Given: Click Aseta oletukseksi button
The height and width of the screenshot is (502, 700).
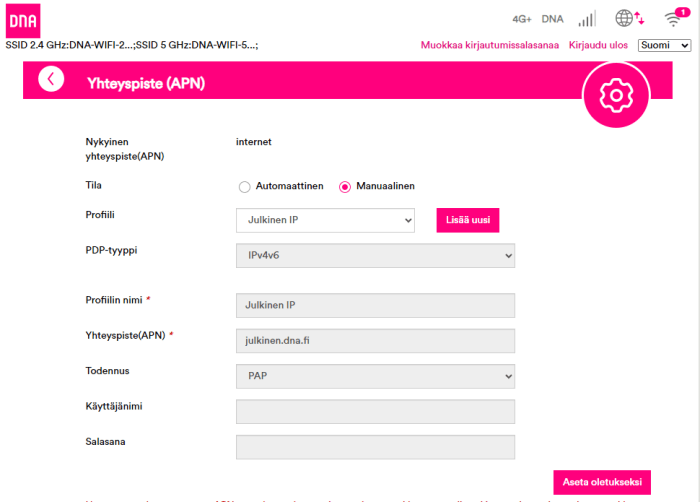Looking at the screenshot, I should [x=602, y=482].
